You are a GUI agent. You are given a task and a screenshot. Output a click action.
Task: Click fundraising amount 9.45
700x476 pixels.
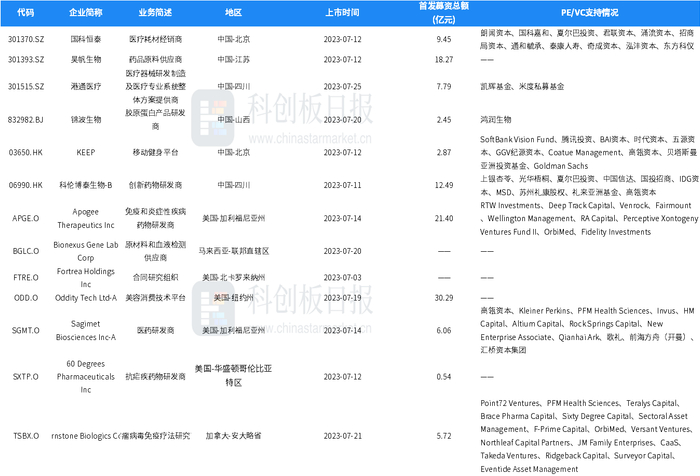[444, 39]
